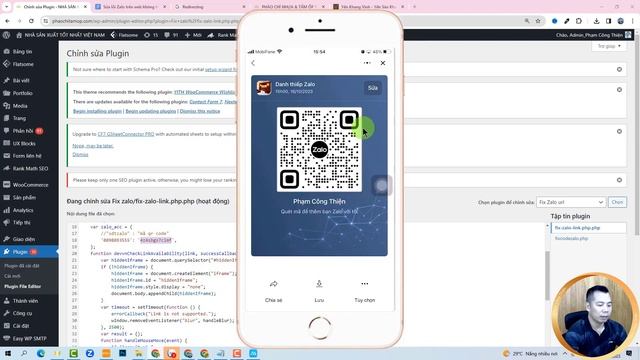
Task: Open the Windows Start menu
Action: (x=8, y=353)
